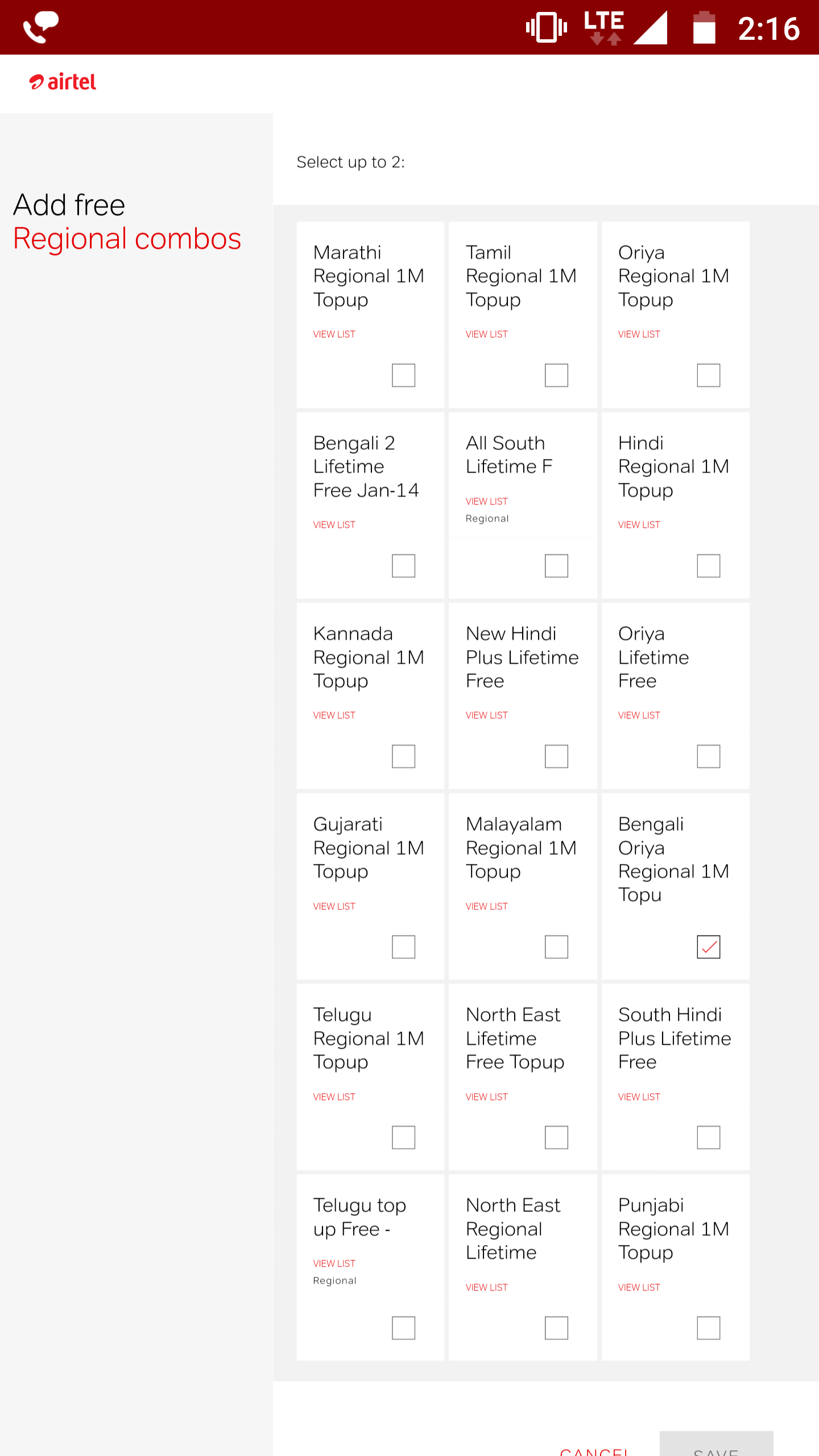The height and width of the screenshot is (1456, 819).
Task: Open View List for Kannada Regional Topup
Action: 334,715
